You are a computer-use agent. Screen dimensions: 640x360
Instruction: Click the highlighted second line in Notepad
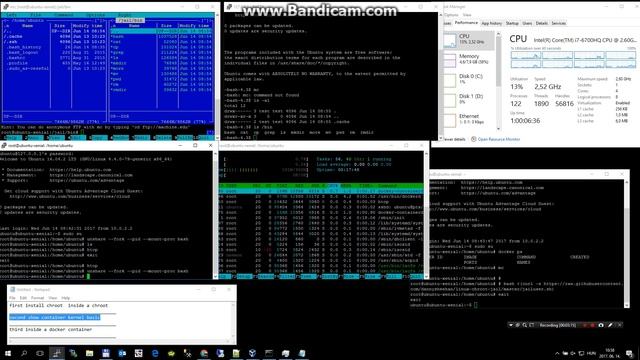pos(55,317)
